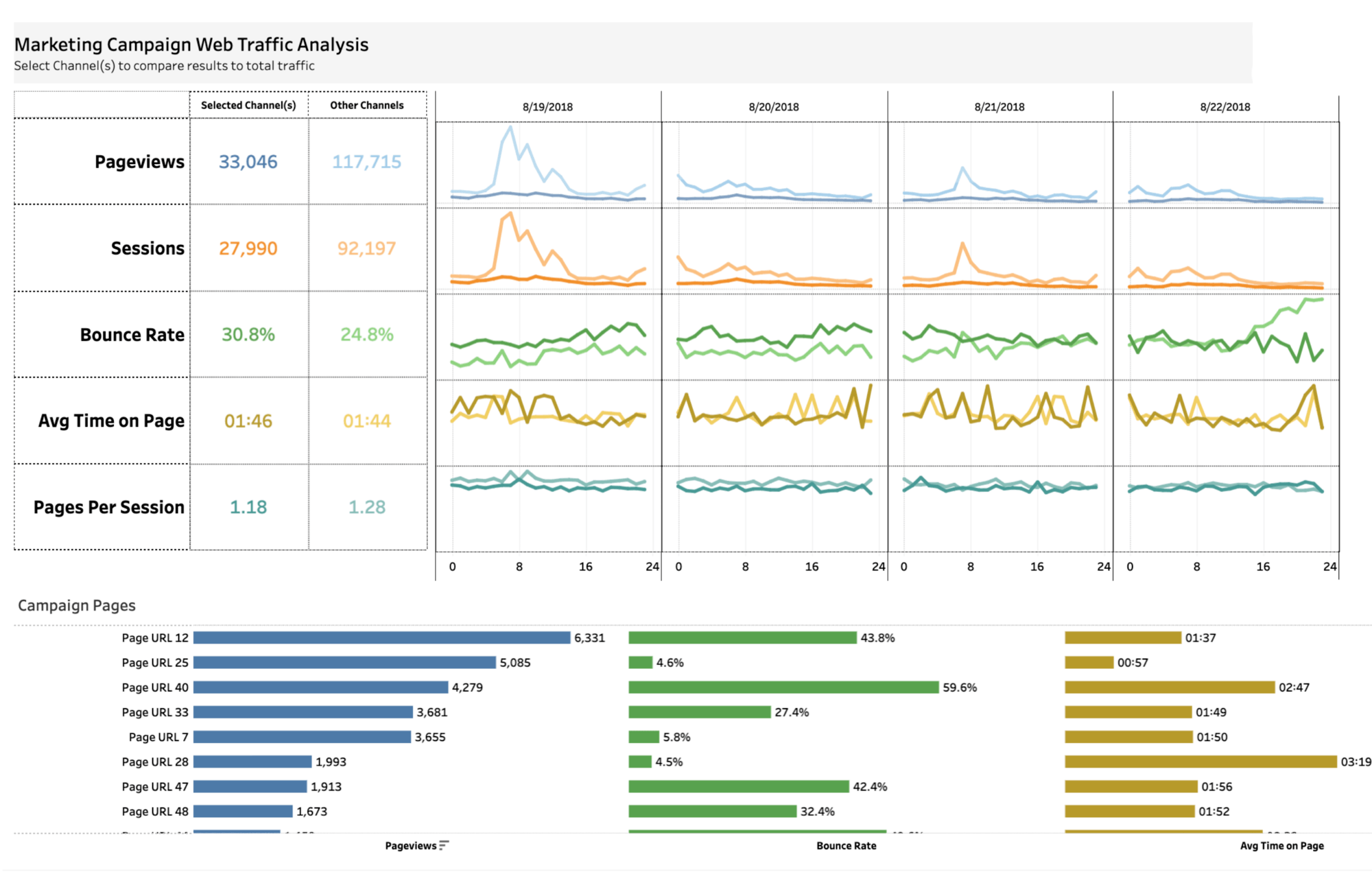Click the Page URL 25 row label
Screen dimensions: 1372x883
tap(155, 663)
